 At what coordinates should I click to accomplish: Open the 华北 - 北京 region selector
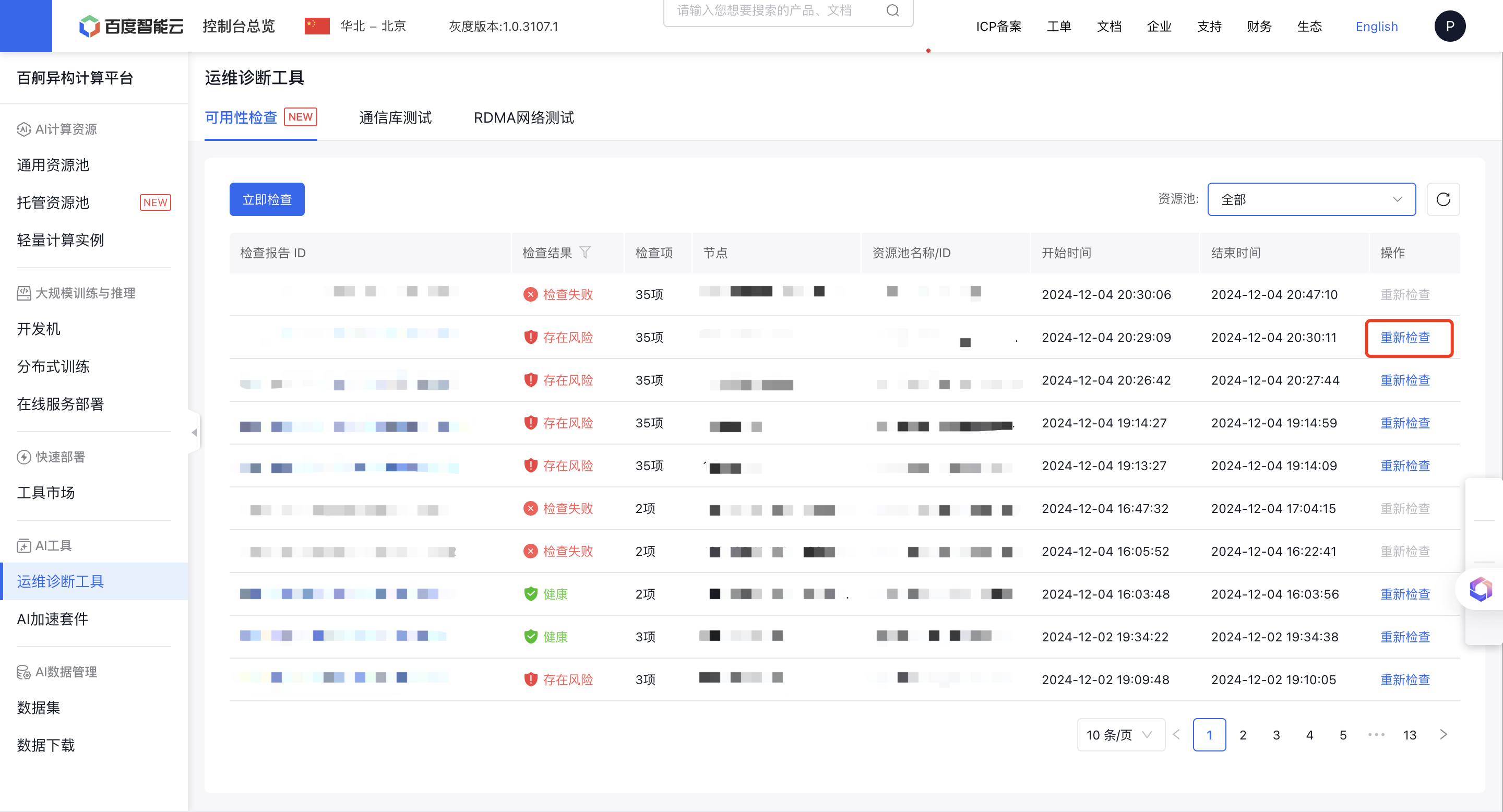click(373, 26)
